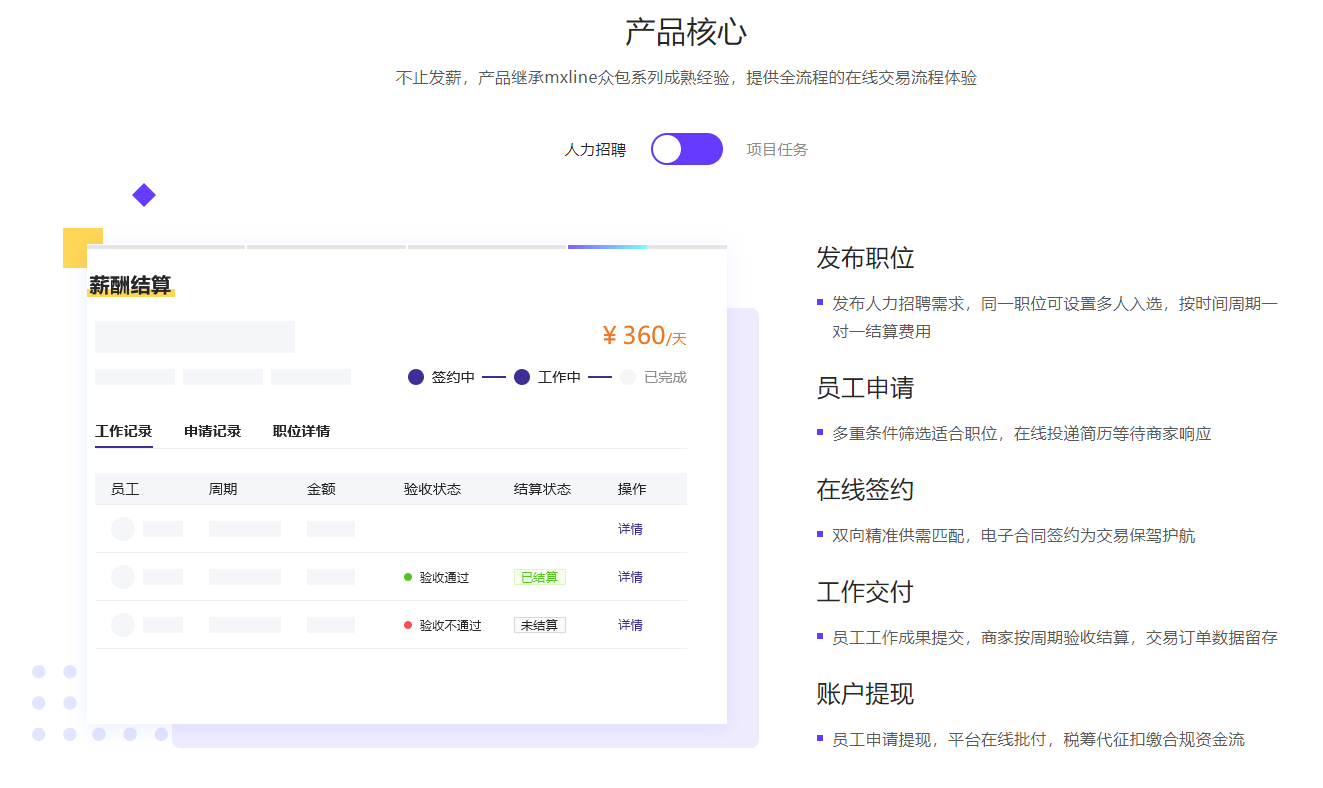1323x788 pixels.
Task: Select the 发布职位 feature heading
Action: 865,258
